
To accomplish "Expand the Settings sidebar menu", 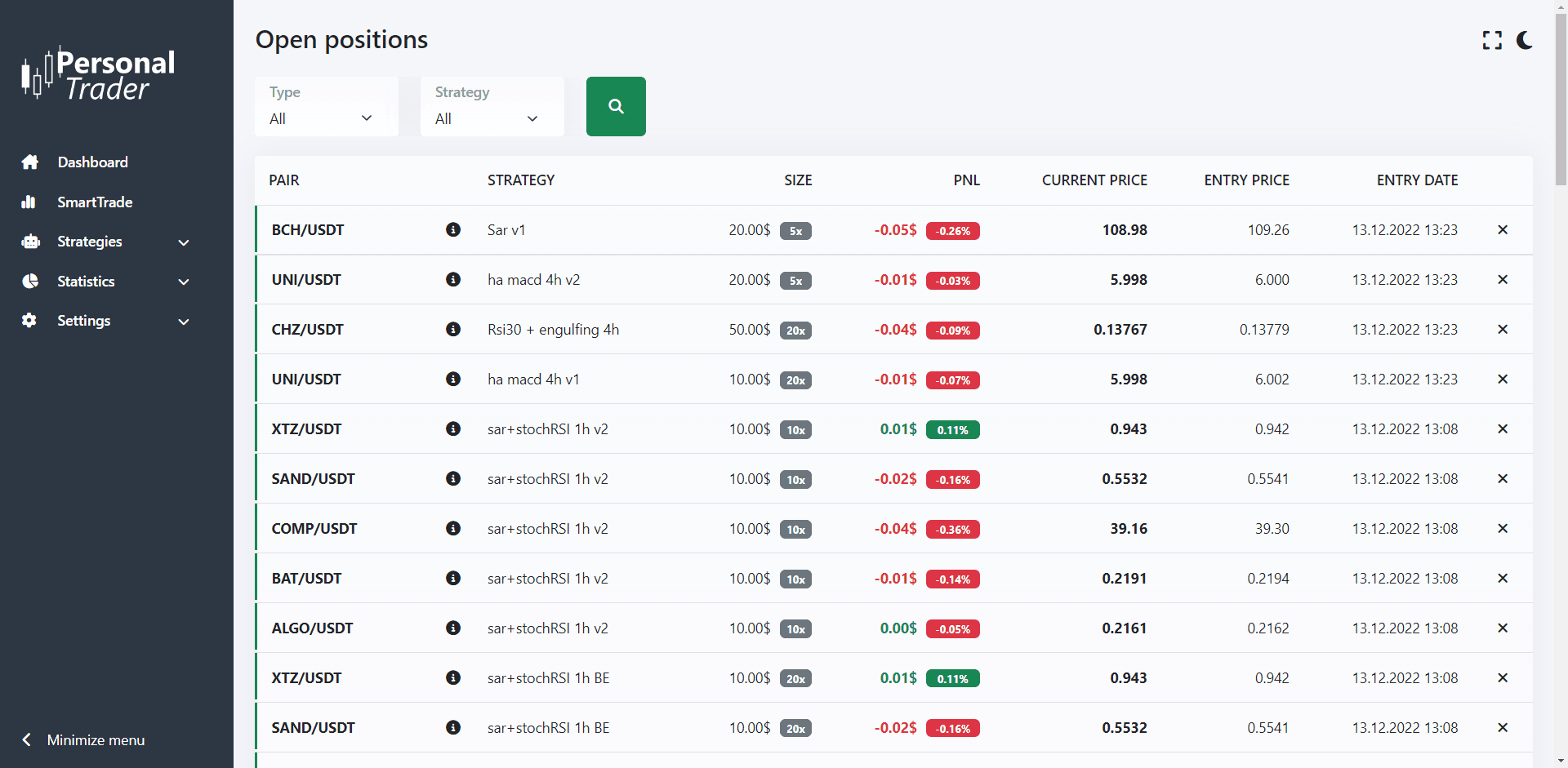I will [x=106, y=321].
